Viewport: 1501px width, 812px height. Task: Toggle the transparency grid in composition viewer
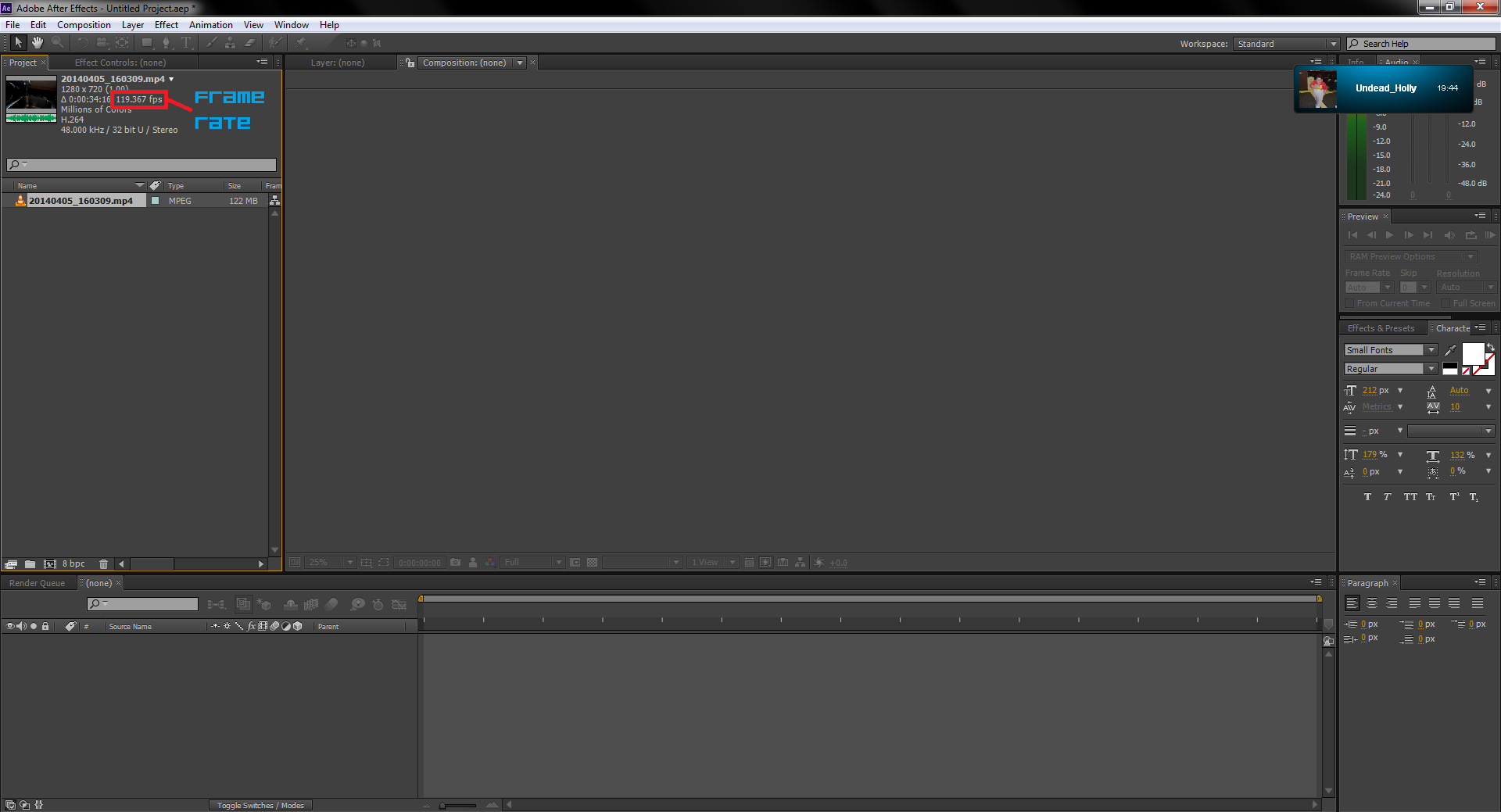tap(592, 562)
